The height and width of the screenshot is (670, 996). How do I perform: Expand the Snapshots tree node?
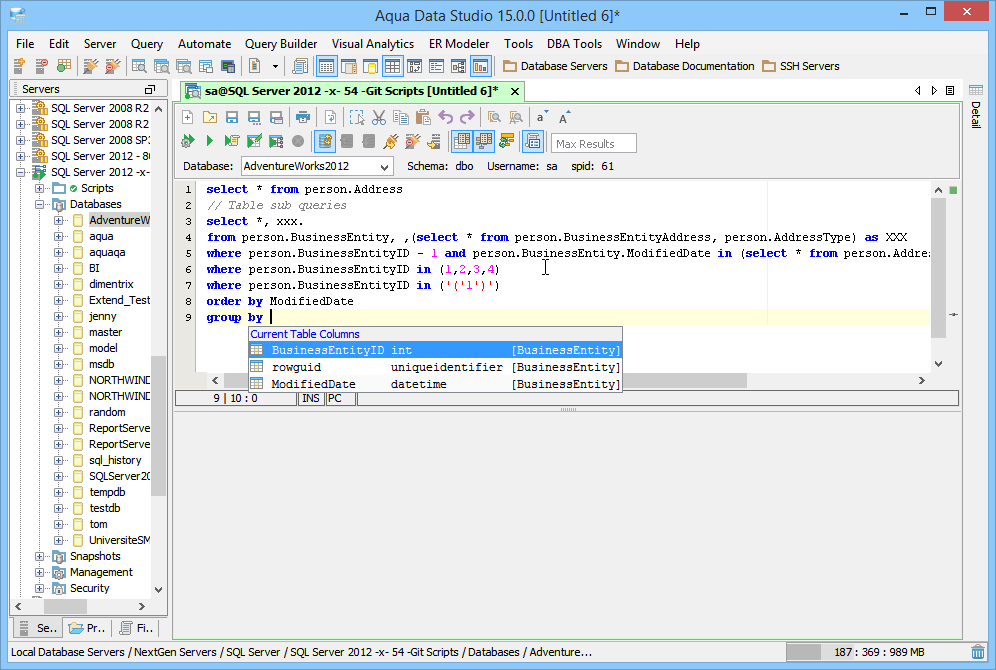[x=40, y=556]
